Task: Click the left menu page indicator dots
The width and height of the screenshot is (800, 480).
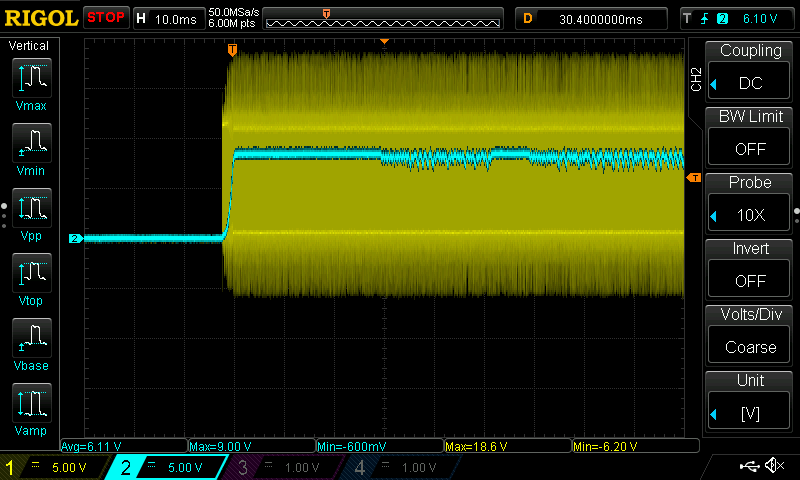Action: tap(4, 216)
